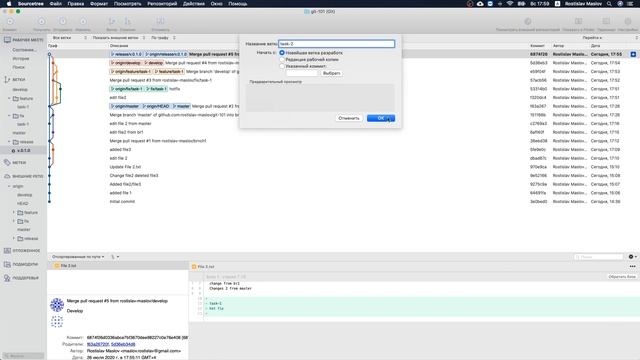Image resolution: width=640 pixels, height=360 pixels.
Task: Select the working copy revision radio option
Action: pyautogui.click(x=282, y=60)
